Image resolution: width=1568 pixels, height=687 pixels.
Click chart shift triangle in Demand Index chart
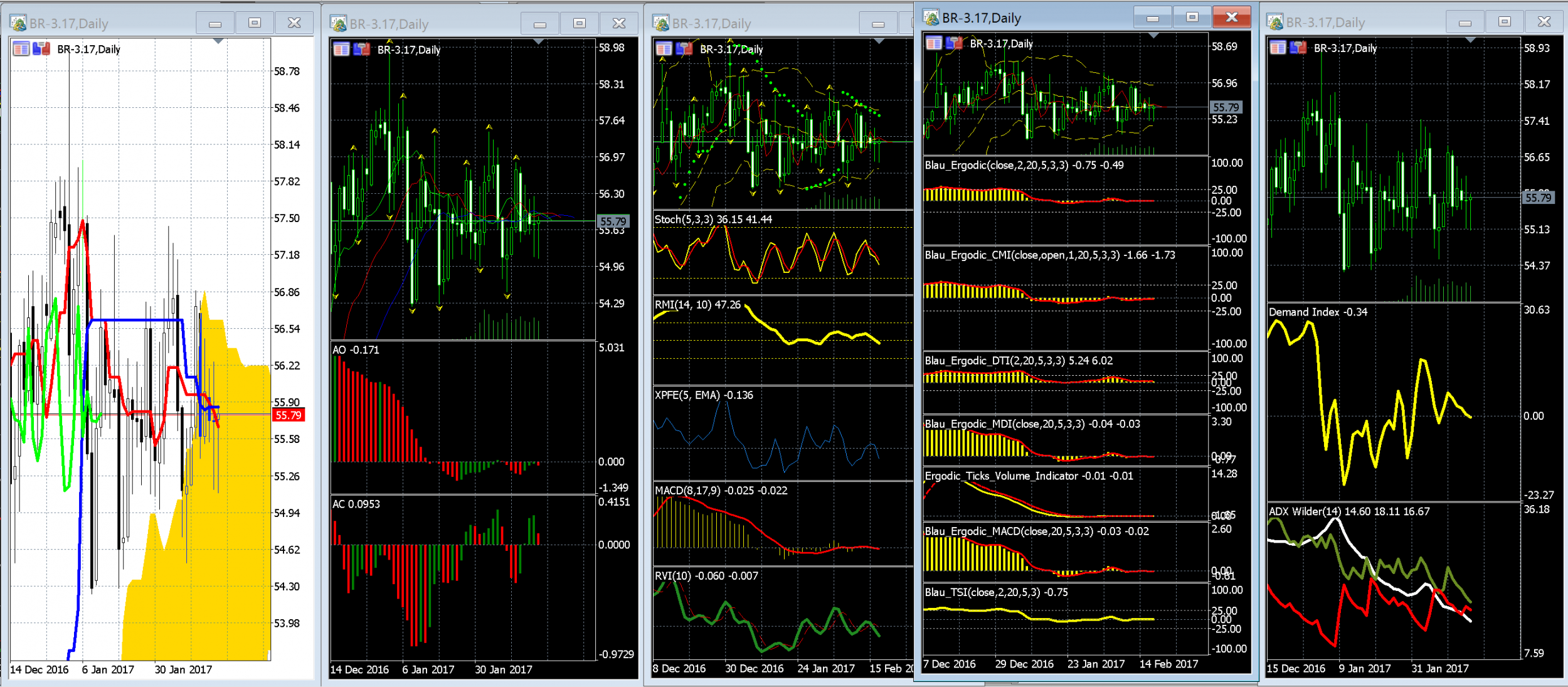(1470, 41)
